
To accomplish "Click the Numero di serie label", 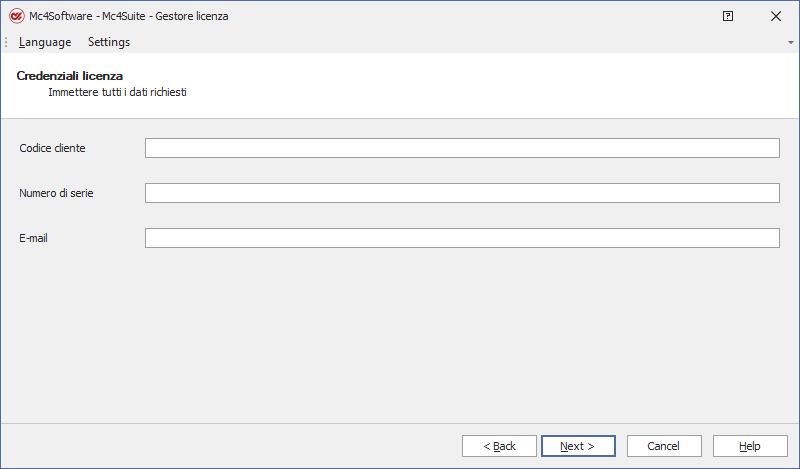I will tap(56, 193).
